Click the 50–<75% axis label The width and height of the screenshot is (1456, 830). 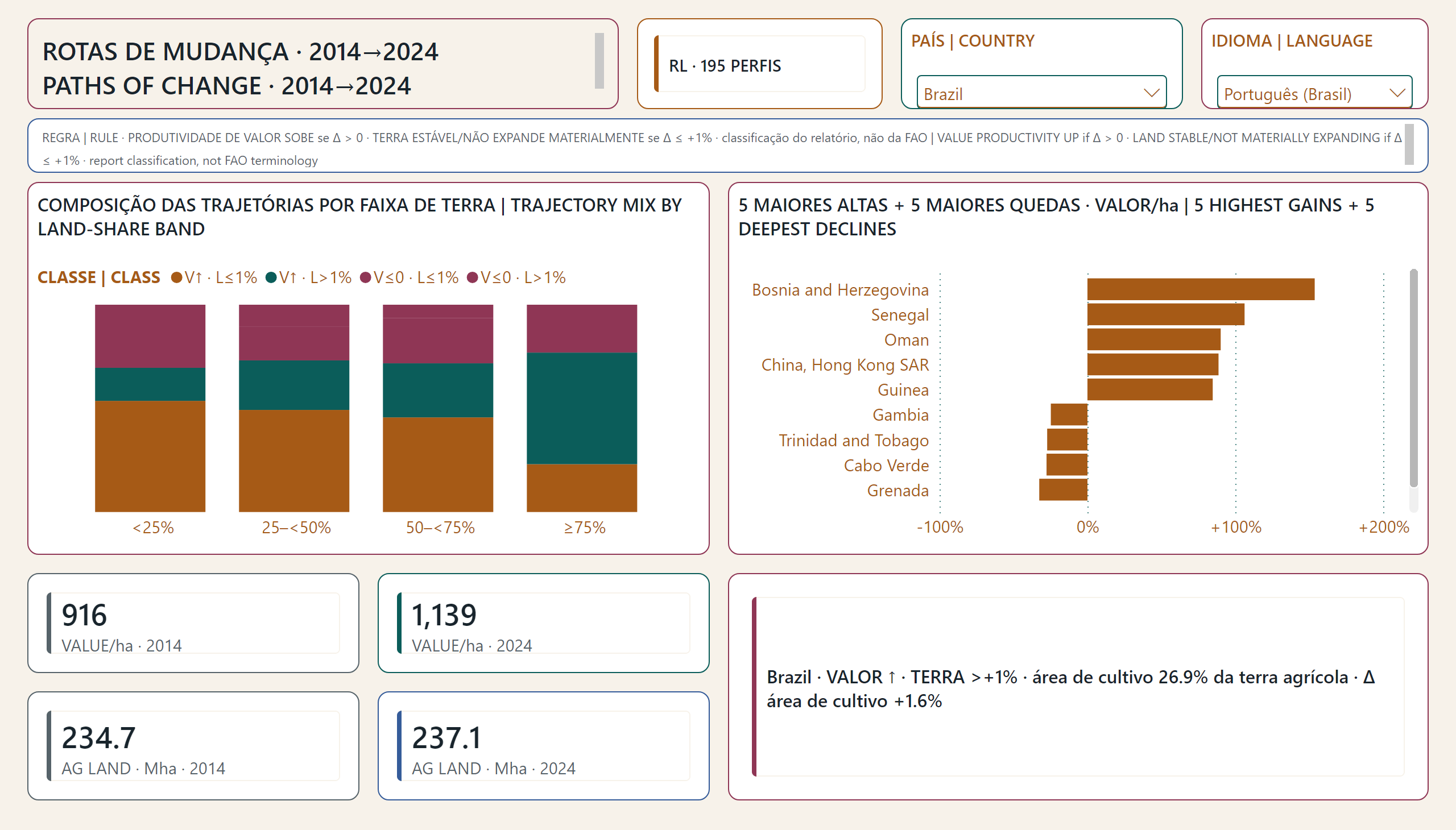click(440, 528)
